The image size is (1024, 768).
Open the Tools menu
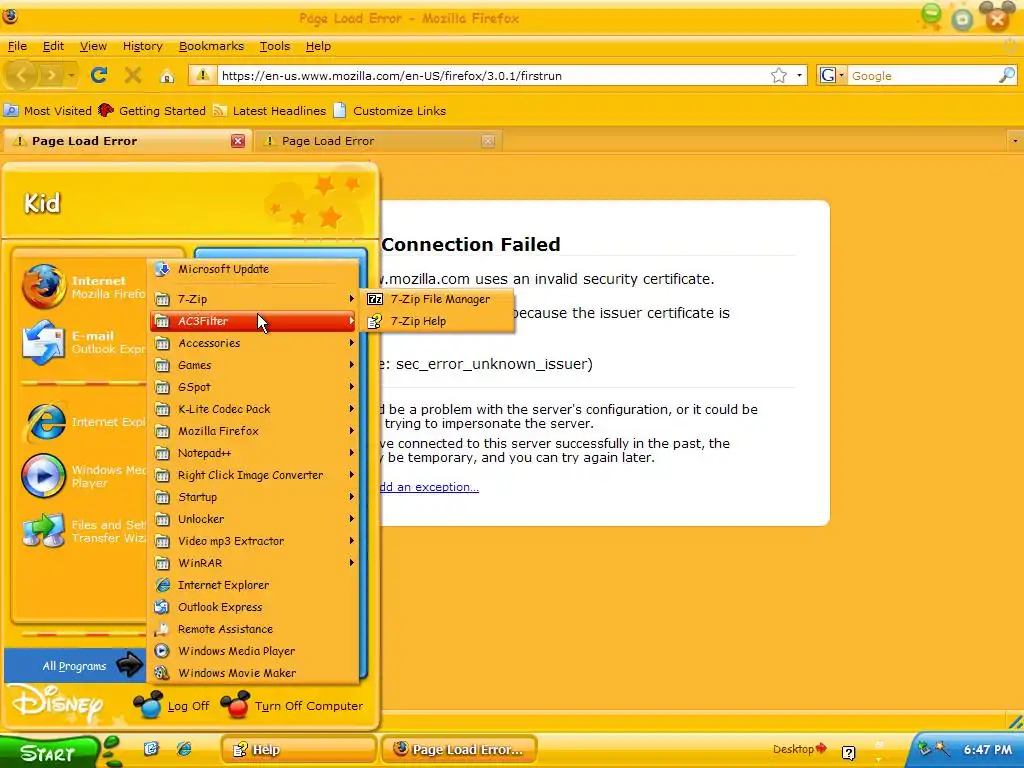(x=274, y=46)
